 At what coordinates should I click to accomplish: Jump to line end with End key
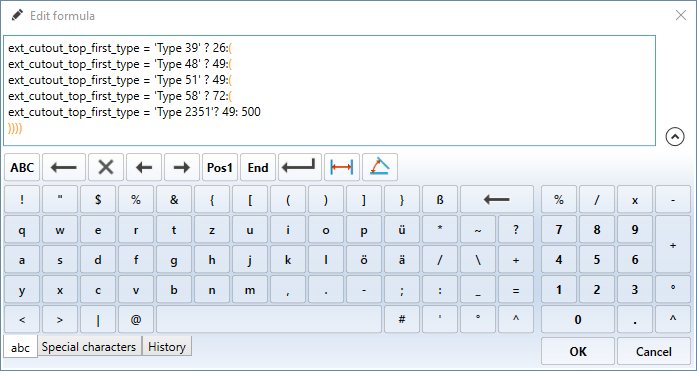[258, 167]
